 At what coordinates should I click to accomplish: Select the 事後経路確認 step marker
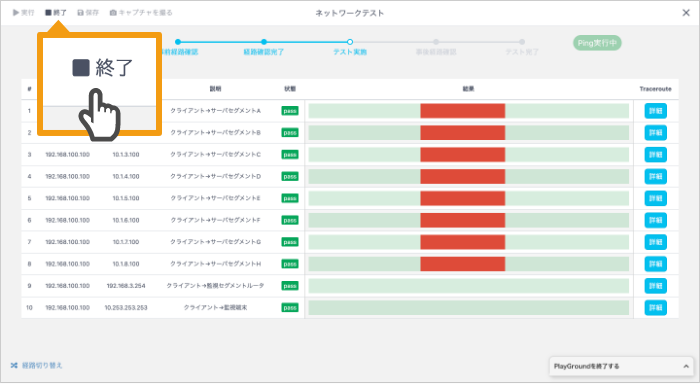click(x=436, y=42)
